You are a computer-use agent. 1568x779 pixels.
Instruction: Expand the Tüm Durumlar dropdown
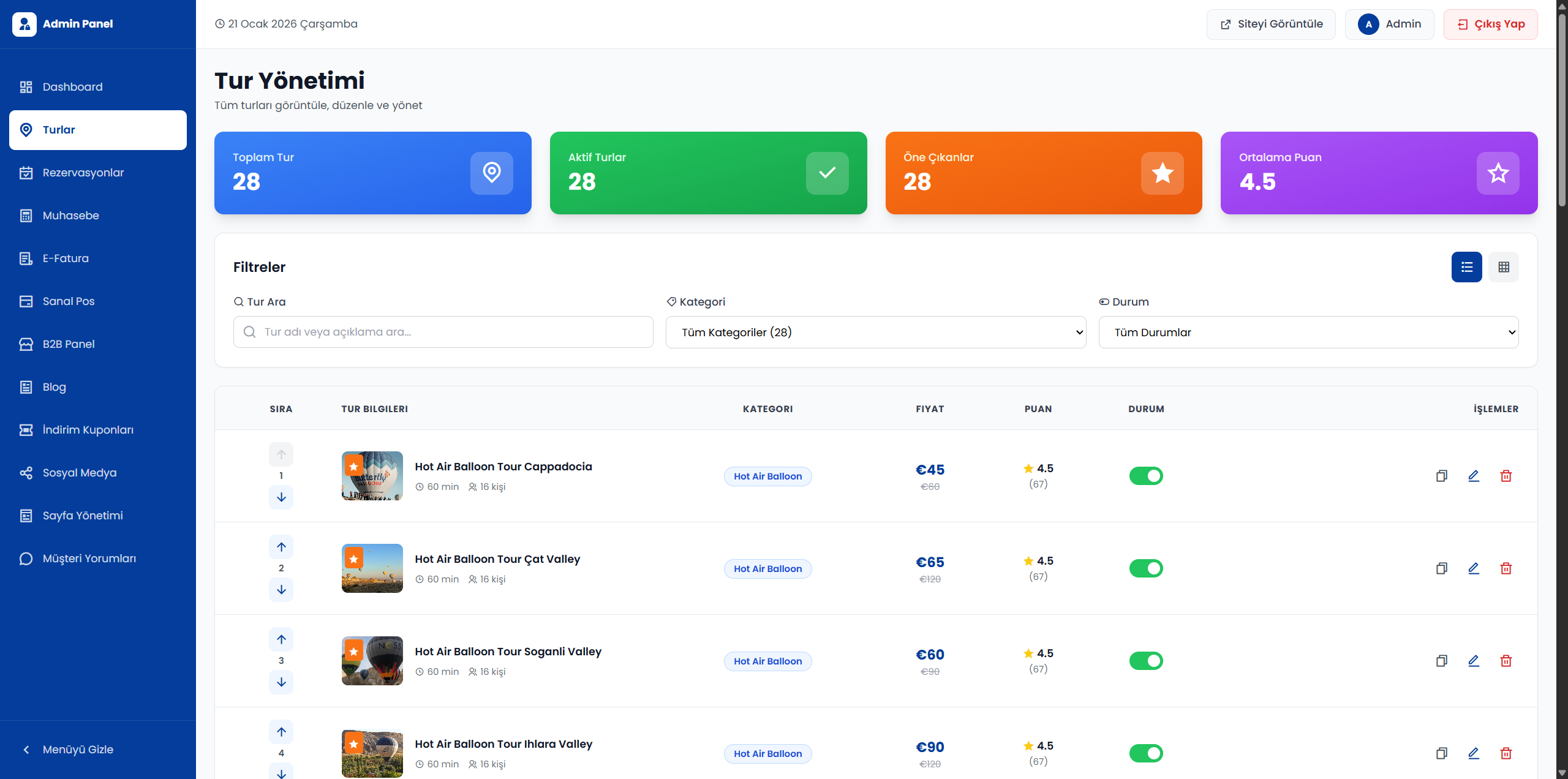click(x=1308, y=332)
